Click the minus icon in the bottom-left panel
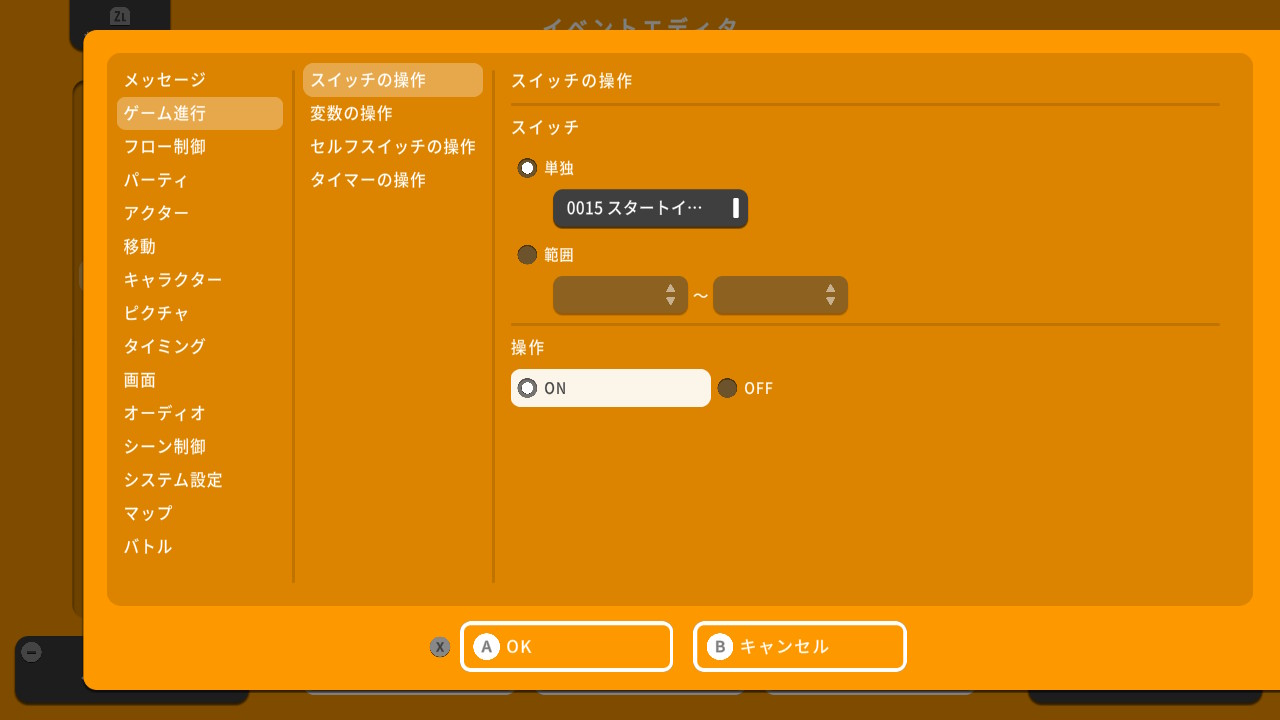This screenshot has height=720, width=1280. click(32, 653)
